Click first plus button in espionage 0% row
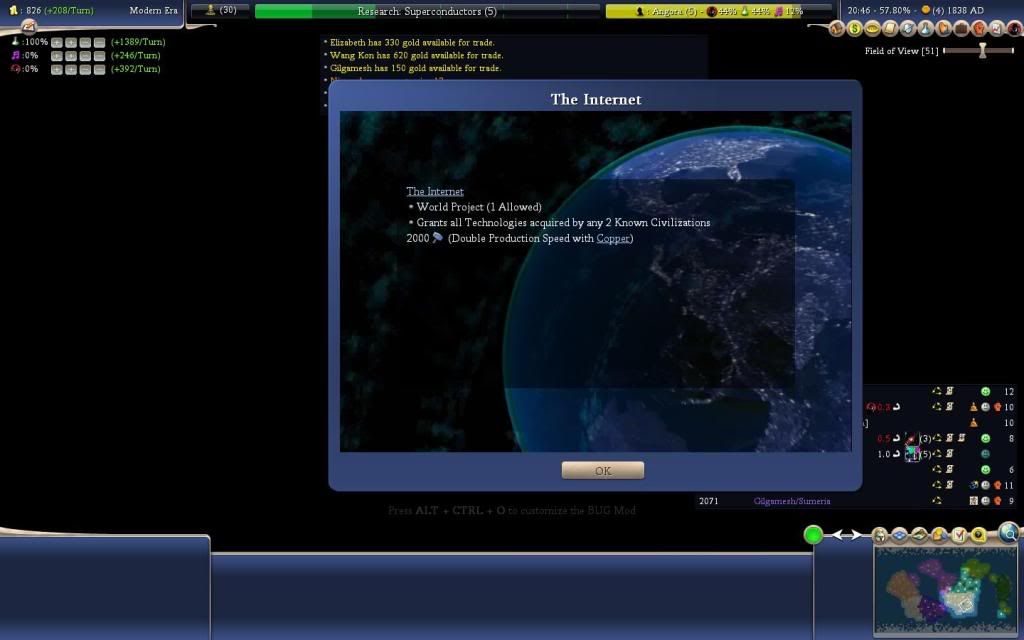Image resolution: width=1024 pixels, height=640 pixels. 57,69
